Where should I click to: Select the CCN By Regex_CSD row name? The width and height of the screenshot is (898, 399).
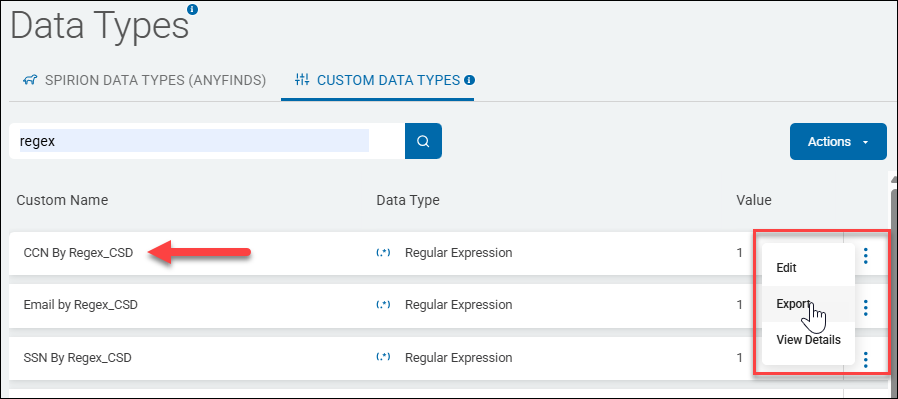click(x=78, y=252)
